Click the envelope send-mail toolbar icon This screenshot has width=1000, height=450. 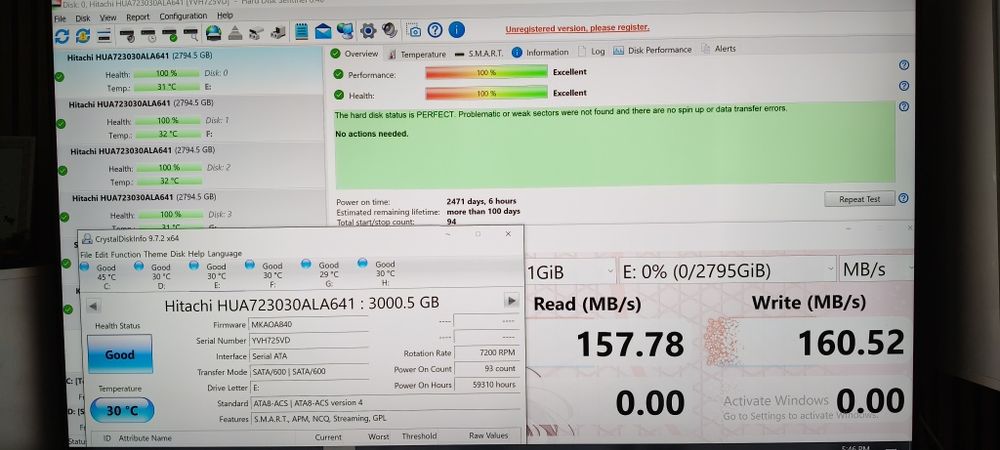pyautogui.click(x=323, y=31)
